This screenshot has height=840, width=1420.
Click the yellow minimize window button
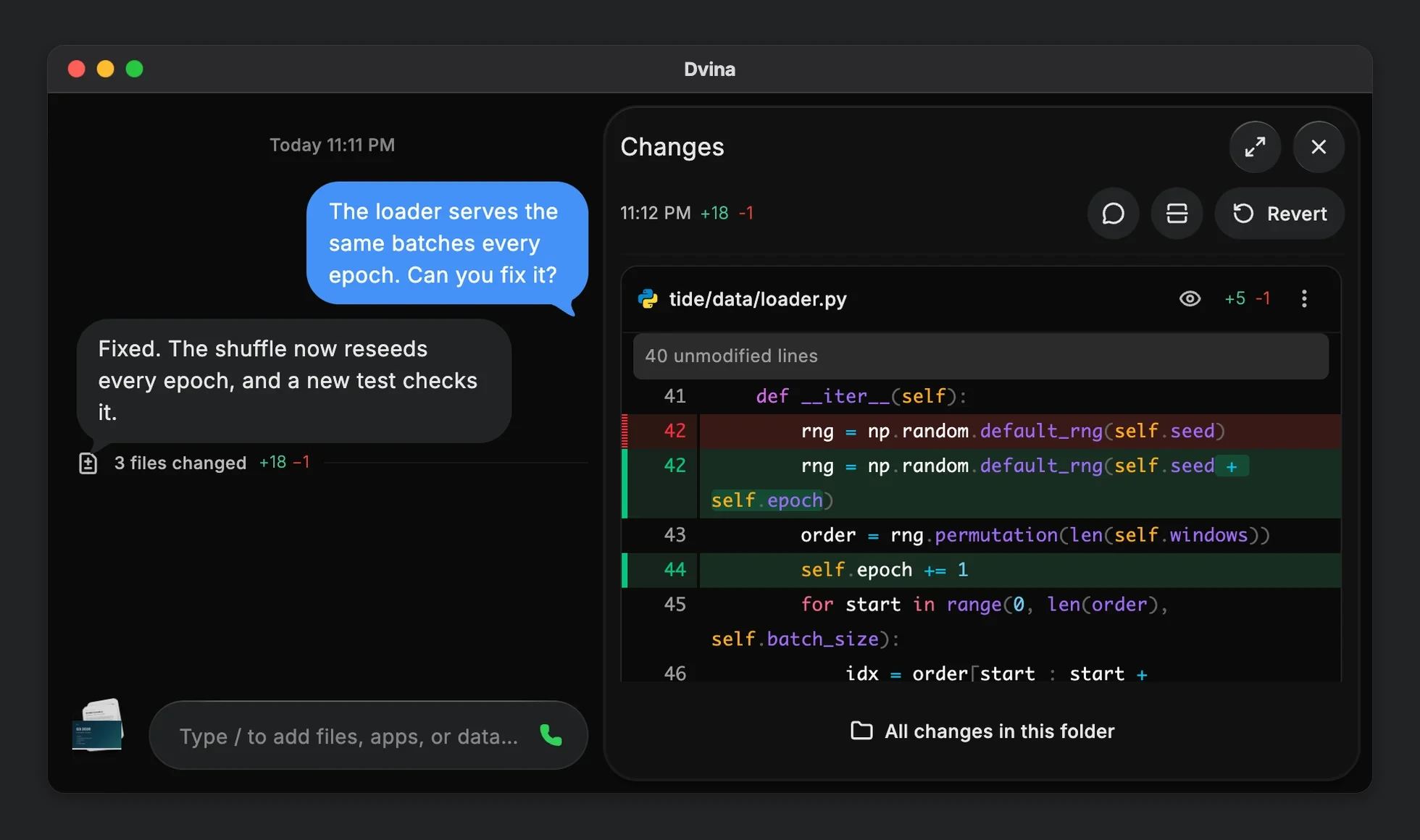tap(105, 69)
